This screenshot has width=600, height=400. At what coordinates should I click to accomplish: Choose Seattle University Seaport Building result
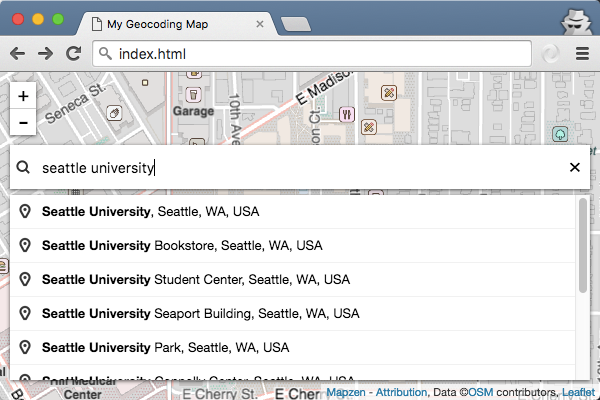pos(293,313)
